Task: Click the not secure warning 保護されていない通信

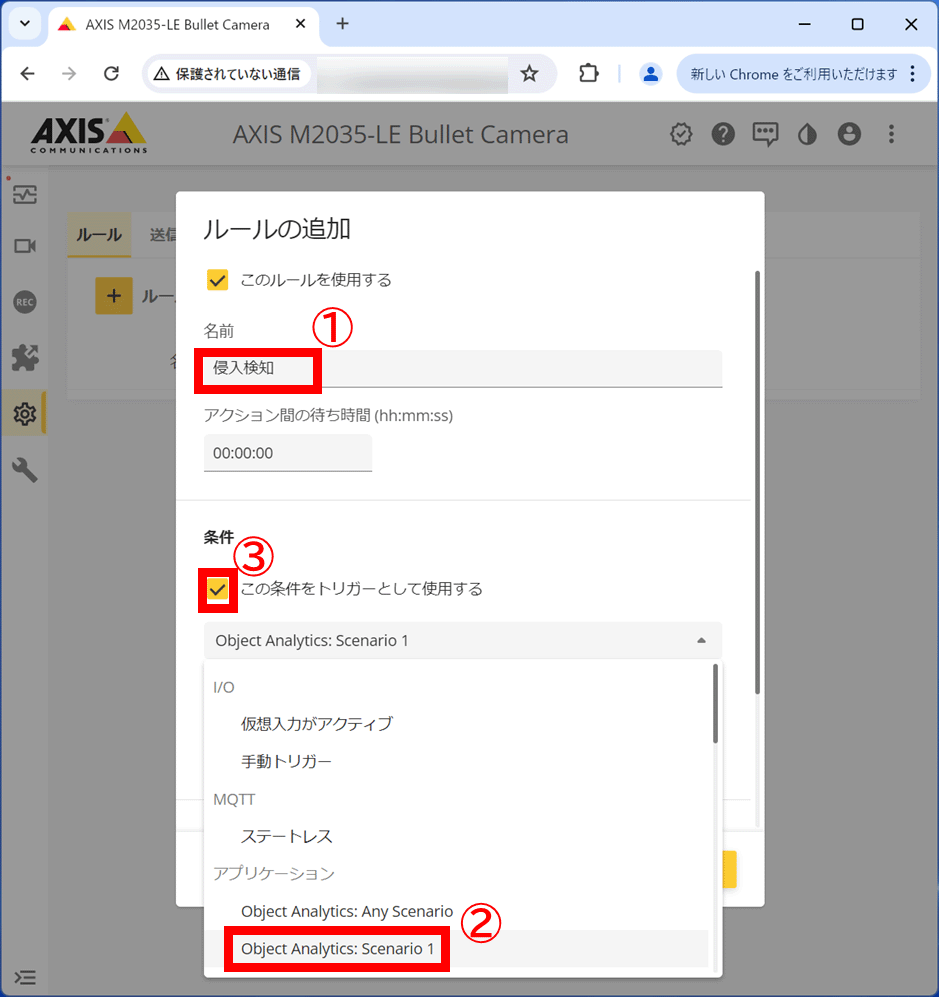Action: click(x=228, y=74)
